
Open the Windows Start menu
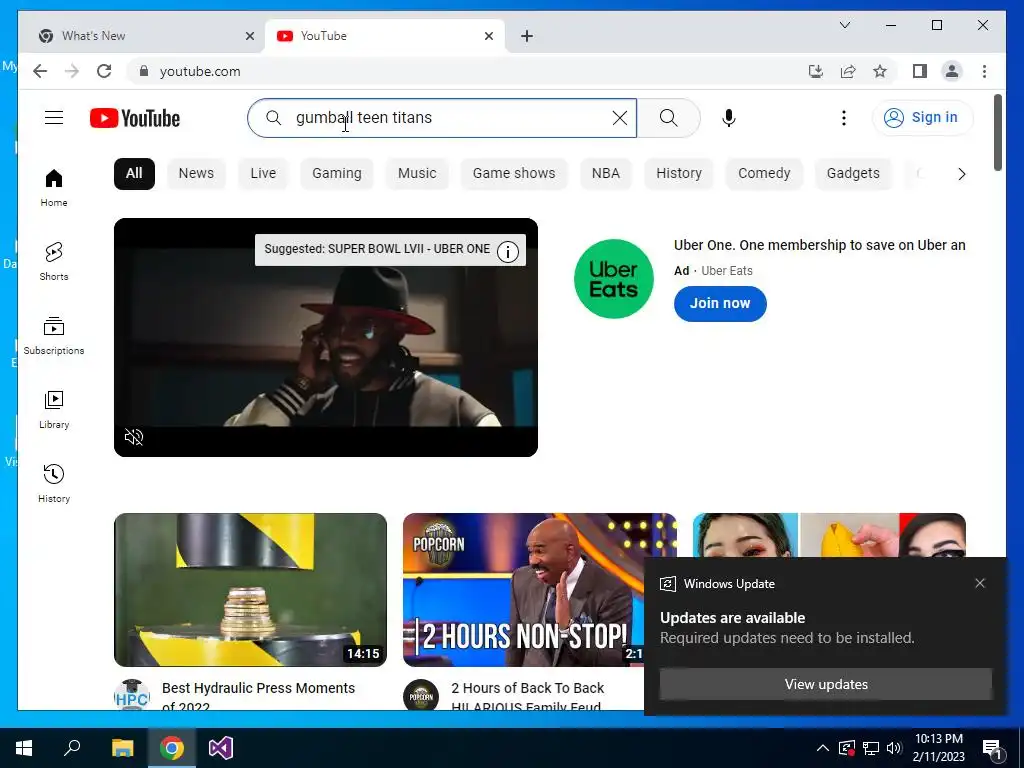pyautogui.click(x=24, y=748)
